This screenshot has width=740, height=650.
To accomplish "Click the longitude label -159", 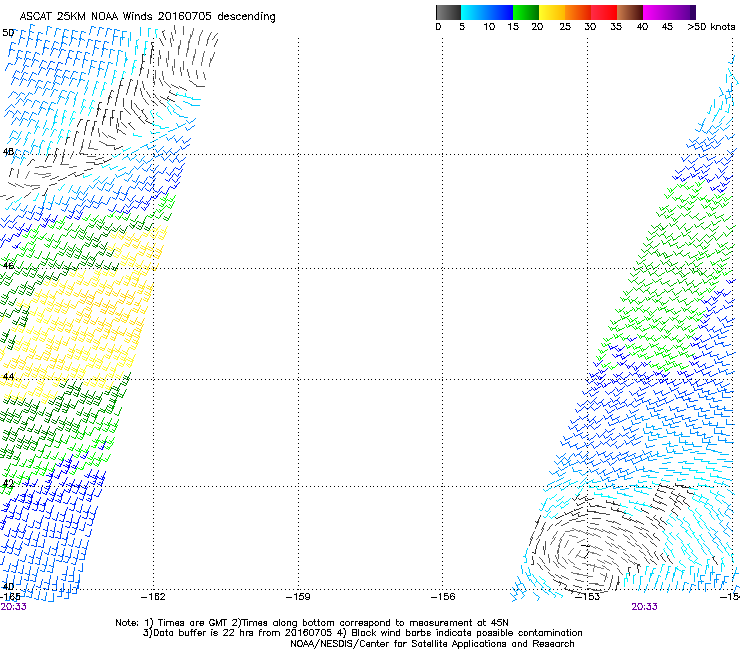I will click(298, 597).
